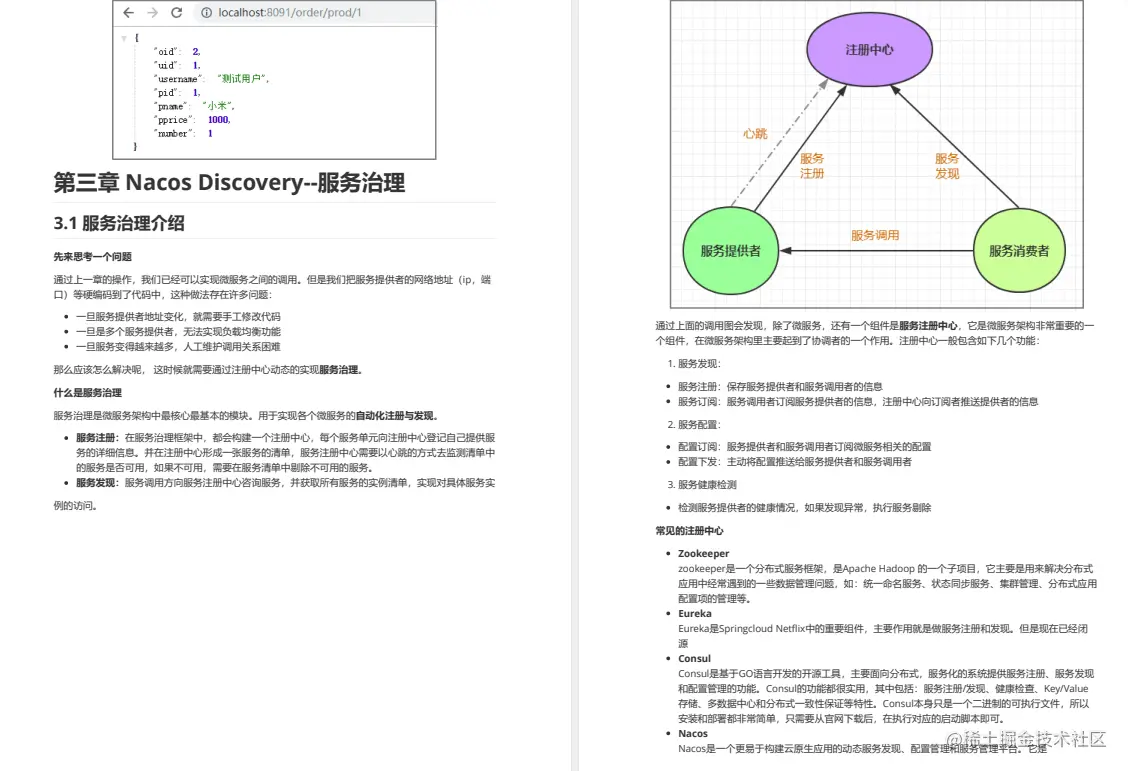
Task: Click heading 第三章 Nacos Discovery--服务治理
Action: tap(229, 184)
